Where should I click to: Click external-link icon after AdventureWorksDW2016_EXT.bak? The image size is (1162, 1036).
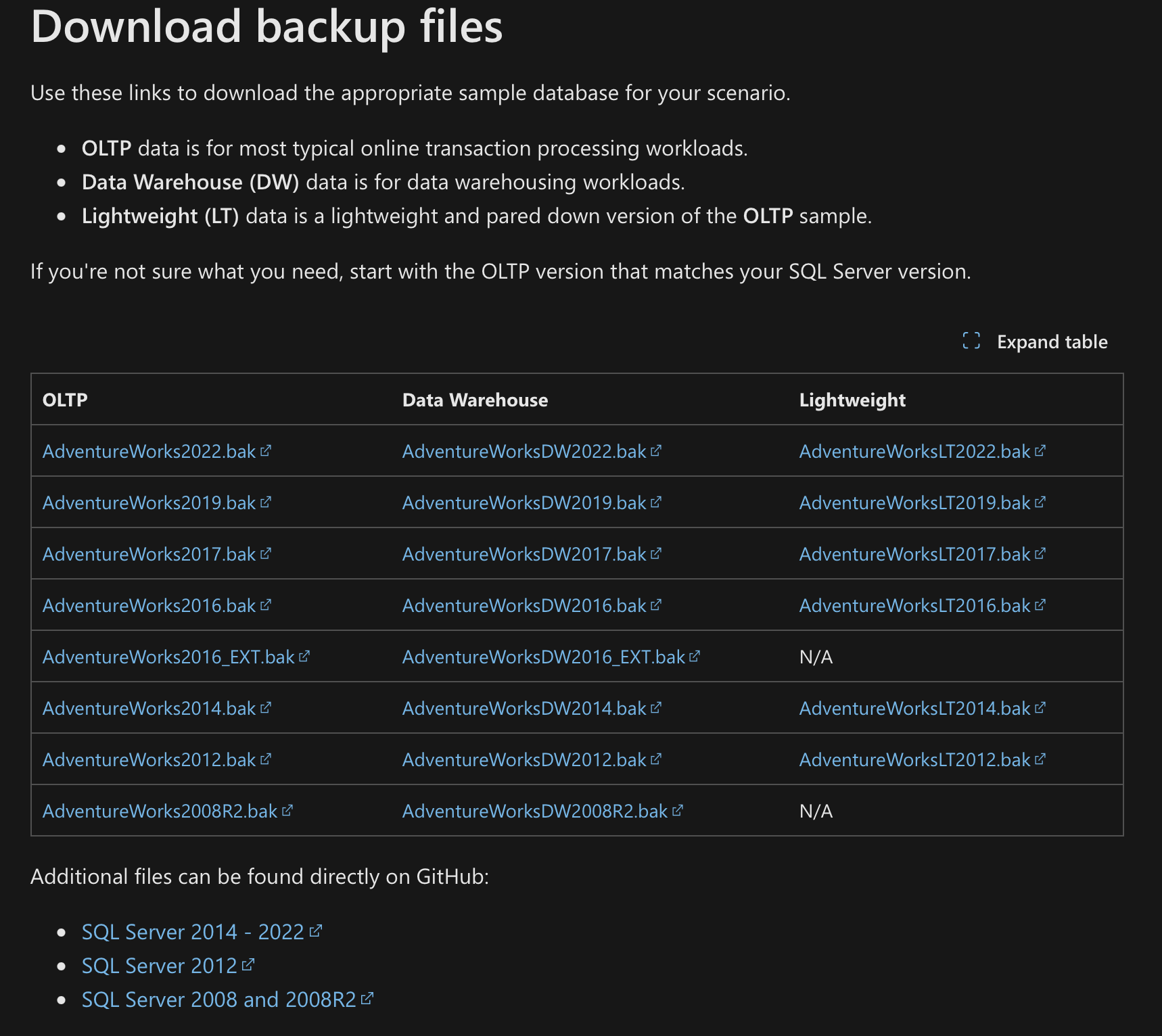pos(694,656)
